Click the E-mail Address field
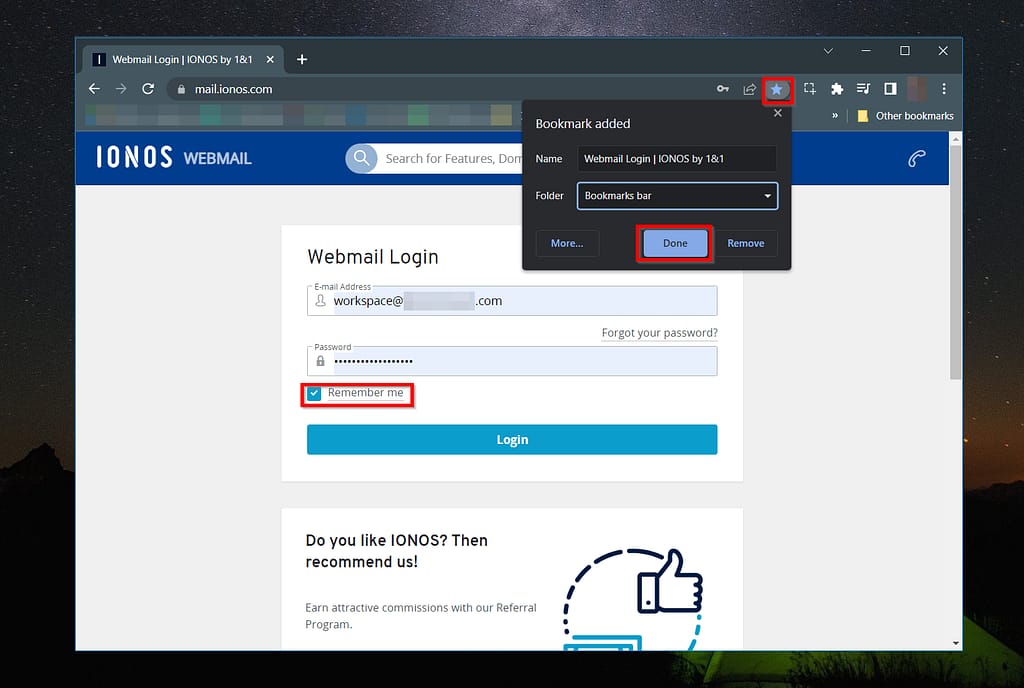 pyautogui.click(x=512, y=301)
